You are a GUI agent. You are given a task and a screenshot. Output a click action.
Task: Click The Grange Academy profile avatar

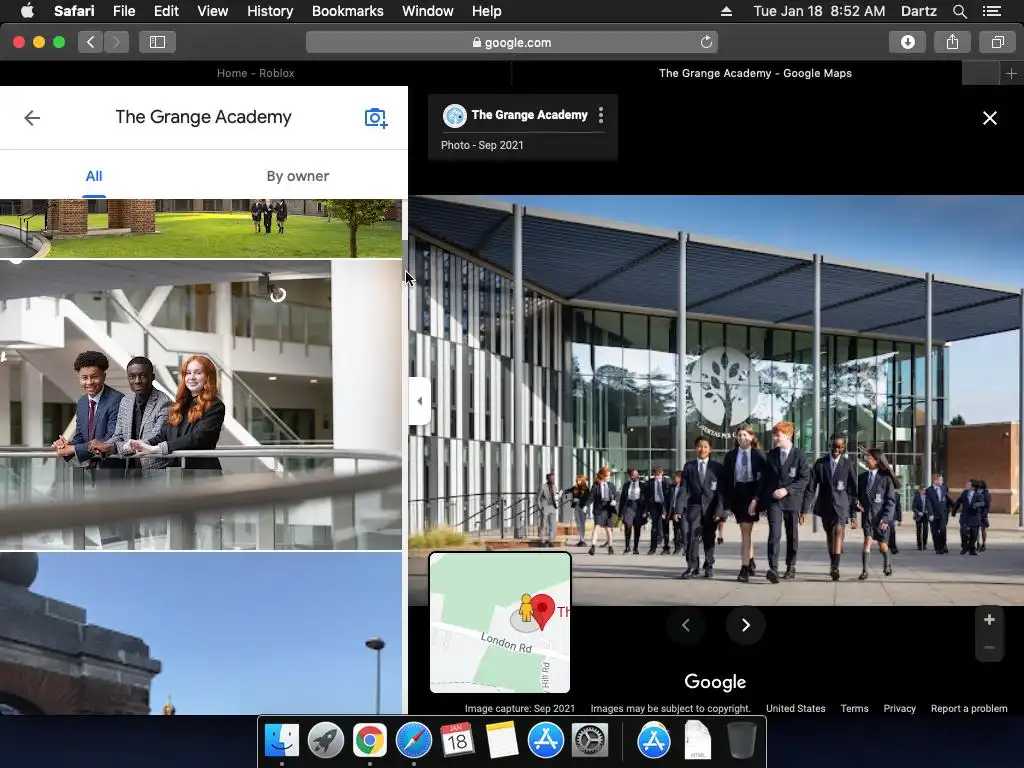pos(455,116)
